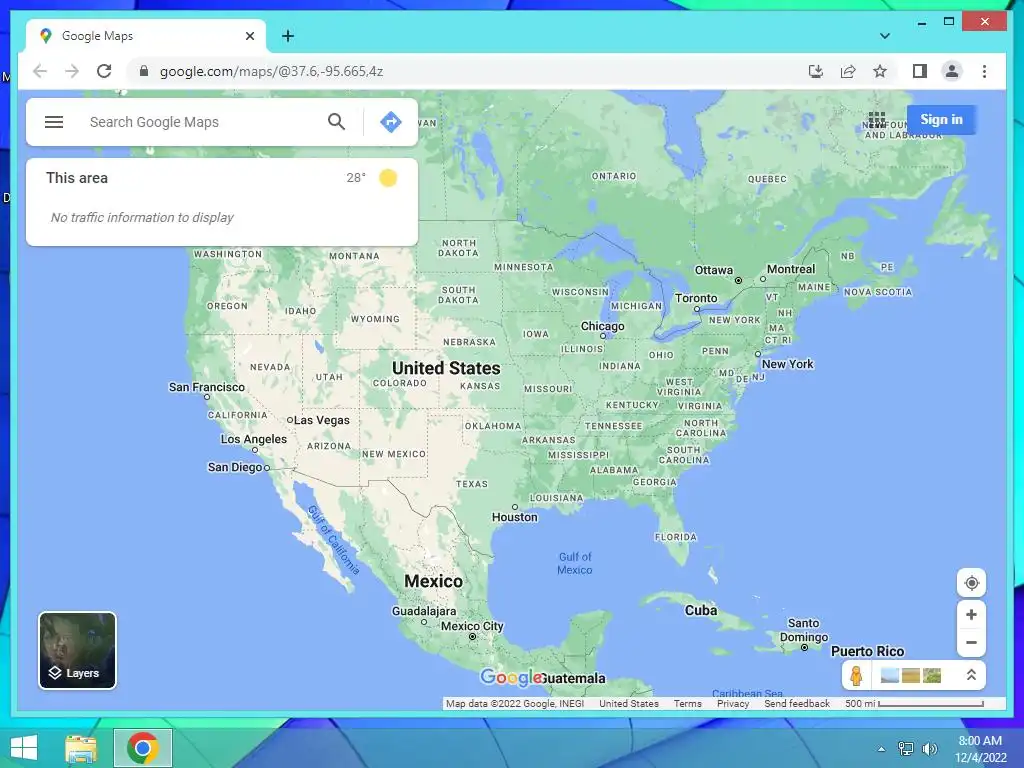
Task: Click the address bar URL
Action: 271,71
